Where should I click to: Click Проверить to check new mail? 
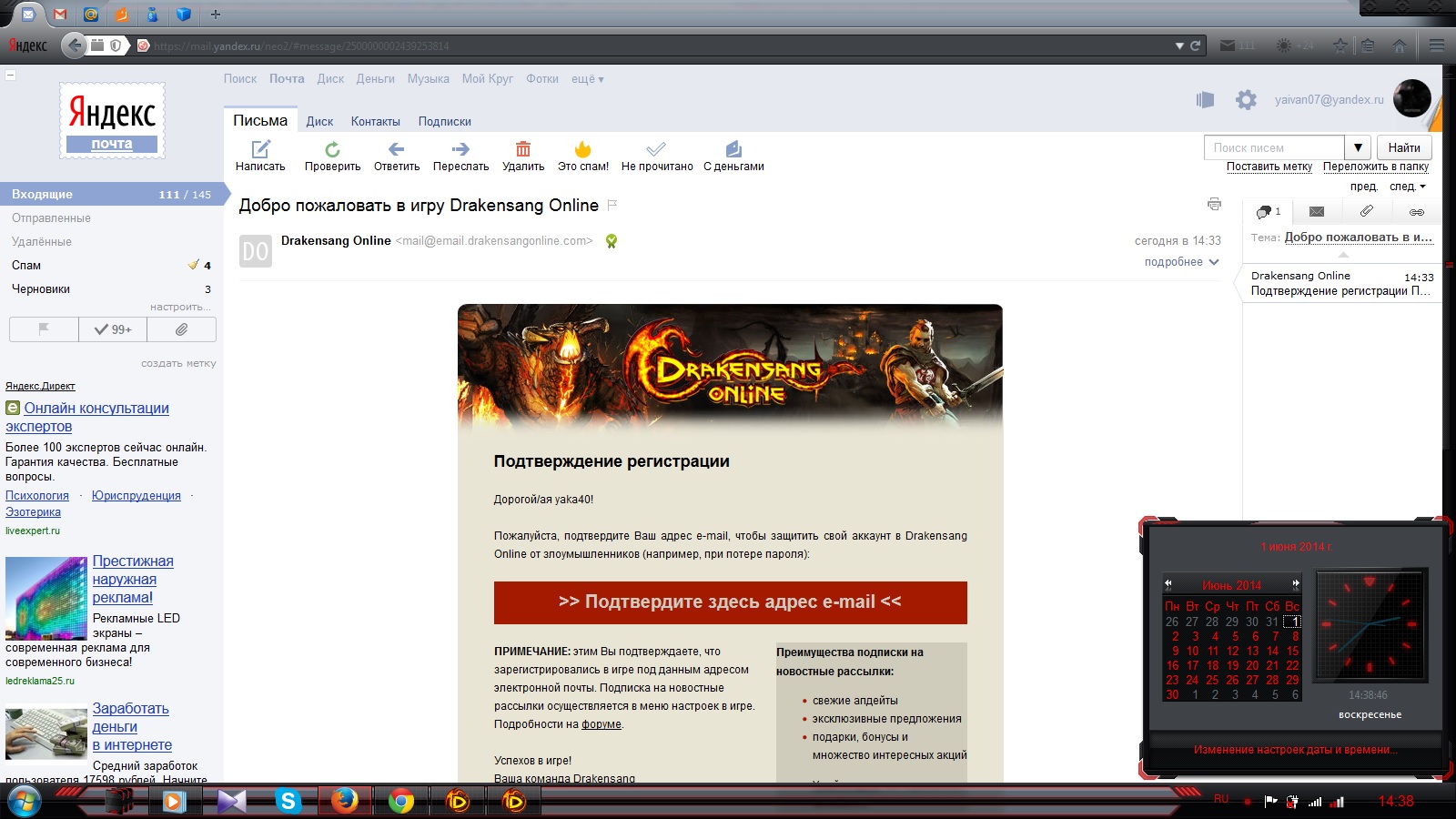tap(332, 149)
